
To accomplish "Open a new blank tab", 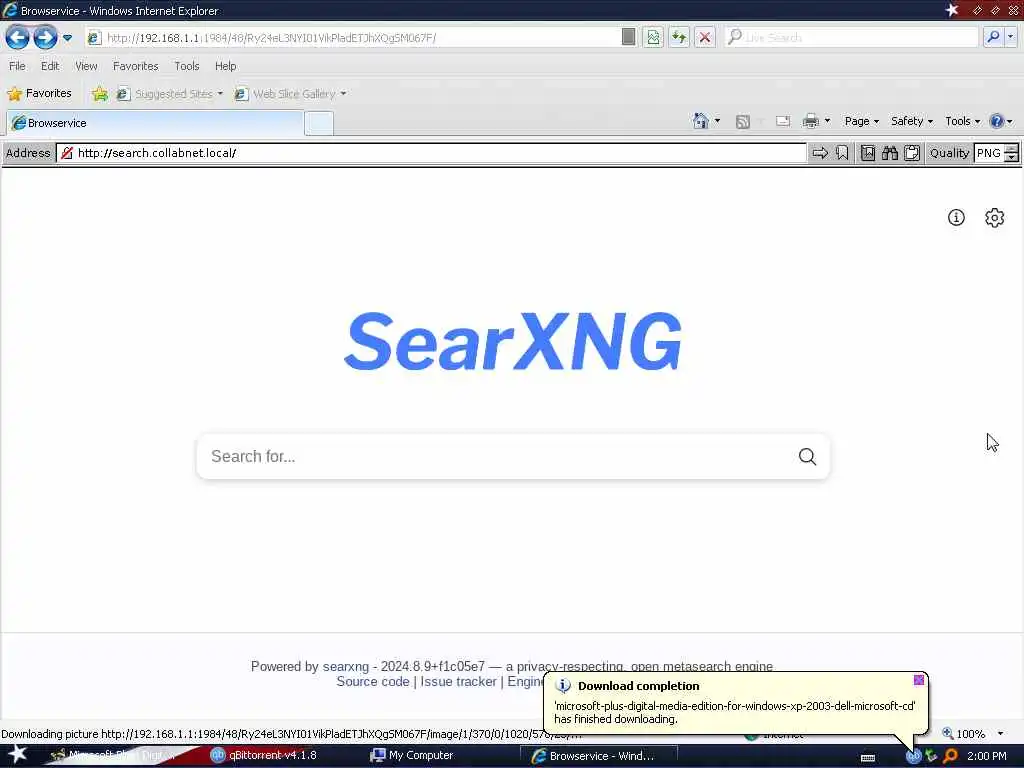I will pos(319,123).
